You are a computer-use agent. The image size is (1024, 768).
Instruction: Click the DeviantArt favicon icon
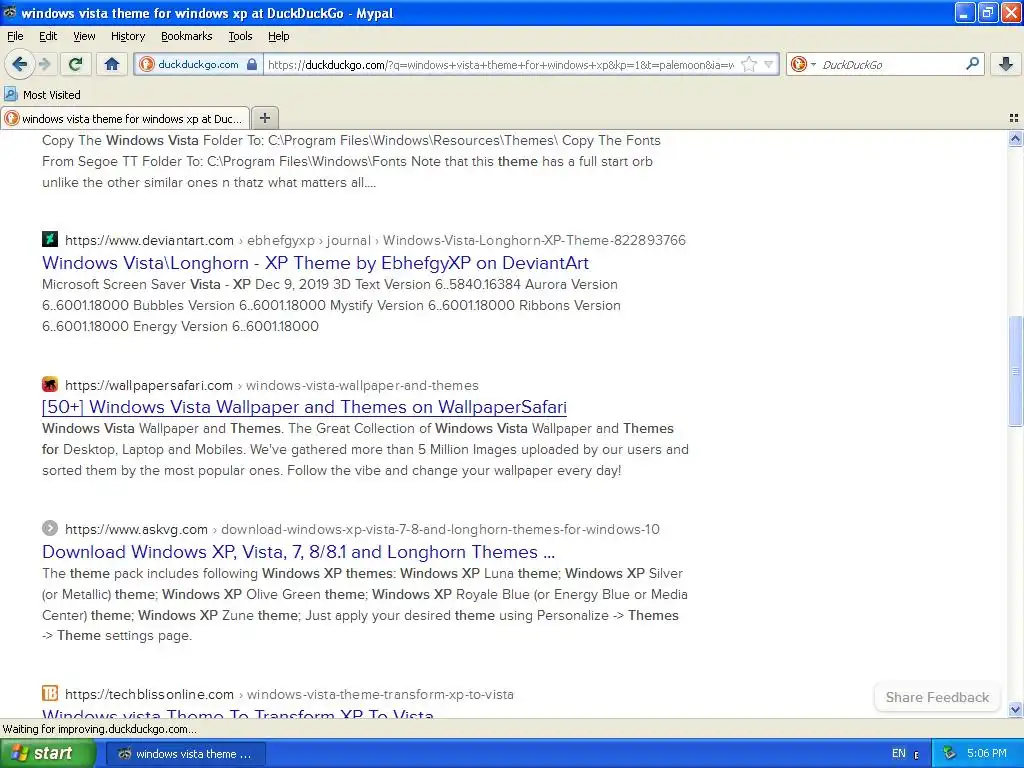(50, 239)
